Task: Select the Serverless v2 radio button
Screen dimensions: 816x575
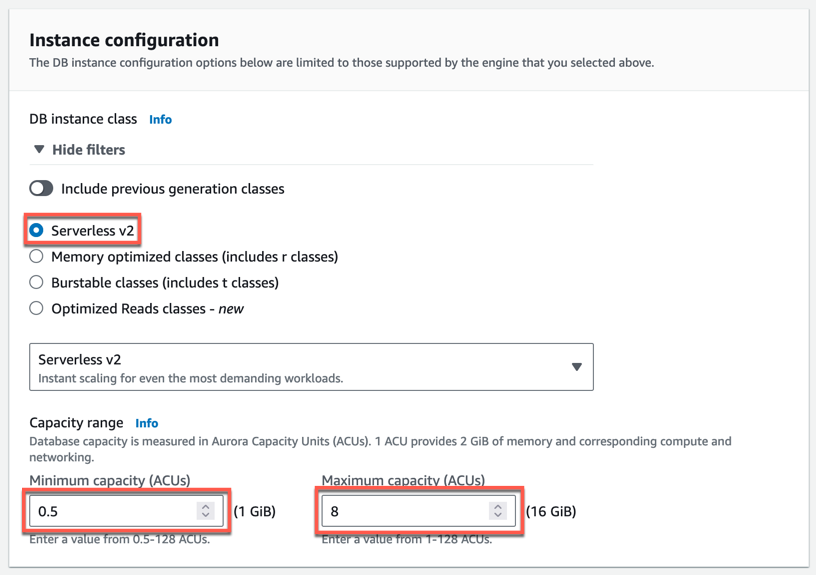Action: click(x=37, y=231)
